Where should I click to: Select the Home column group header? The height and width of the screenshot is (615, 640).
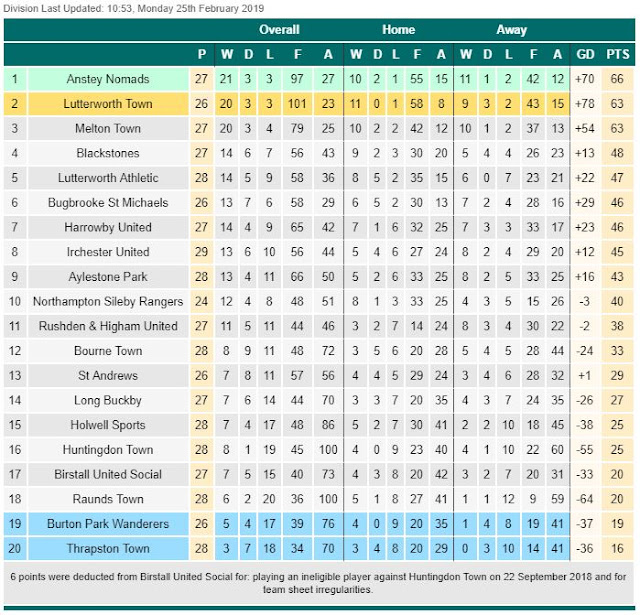point(398,30)
